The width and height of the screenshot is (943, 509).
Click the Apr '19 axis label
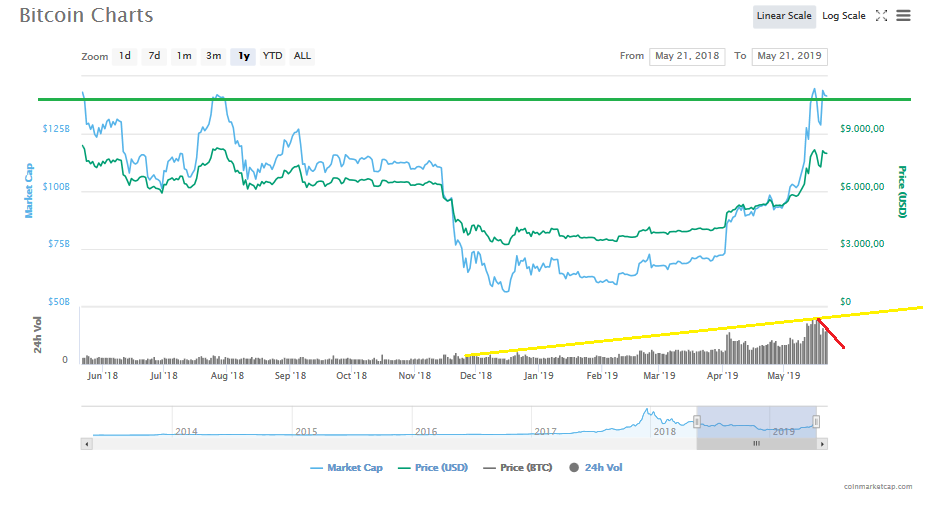(x=722, y=375)
